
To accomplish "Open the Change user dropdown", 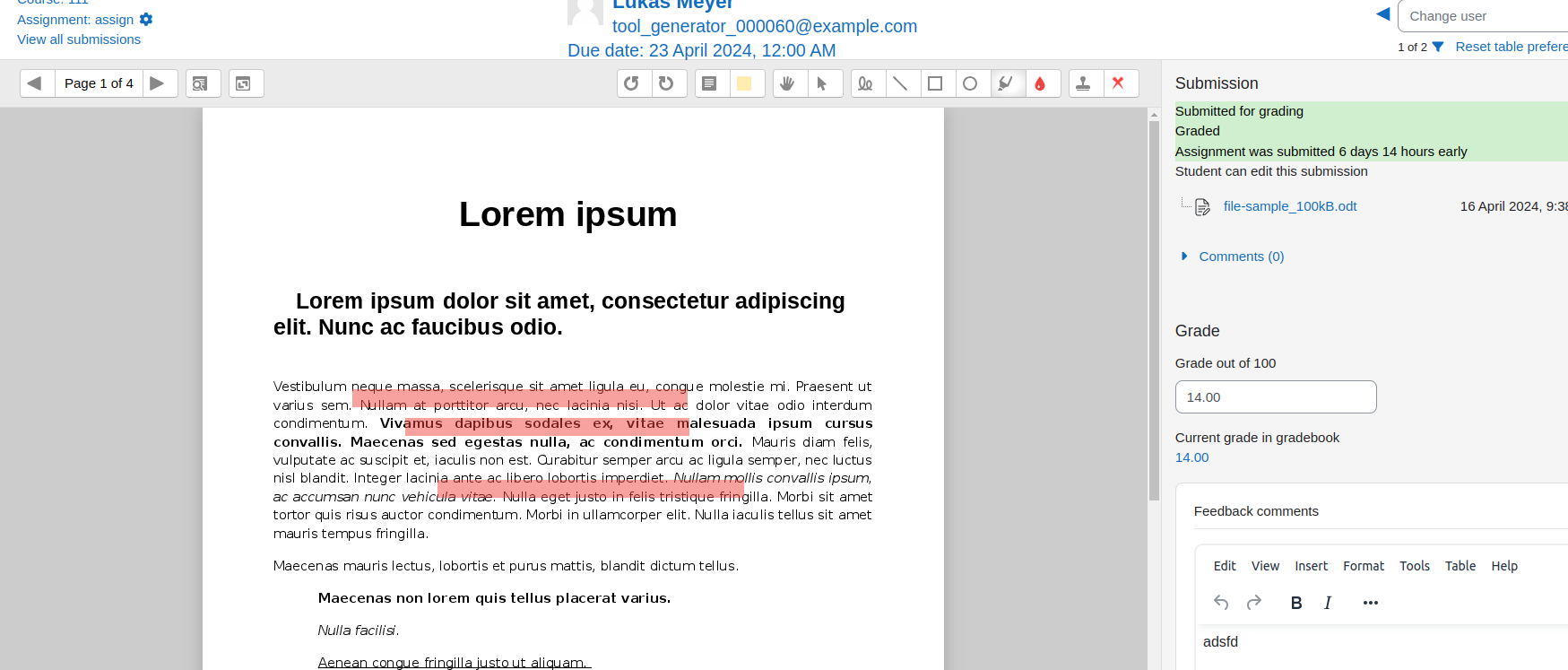I will [x=1483, y=16].
